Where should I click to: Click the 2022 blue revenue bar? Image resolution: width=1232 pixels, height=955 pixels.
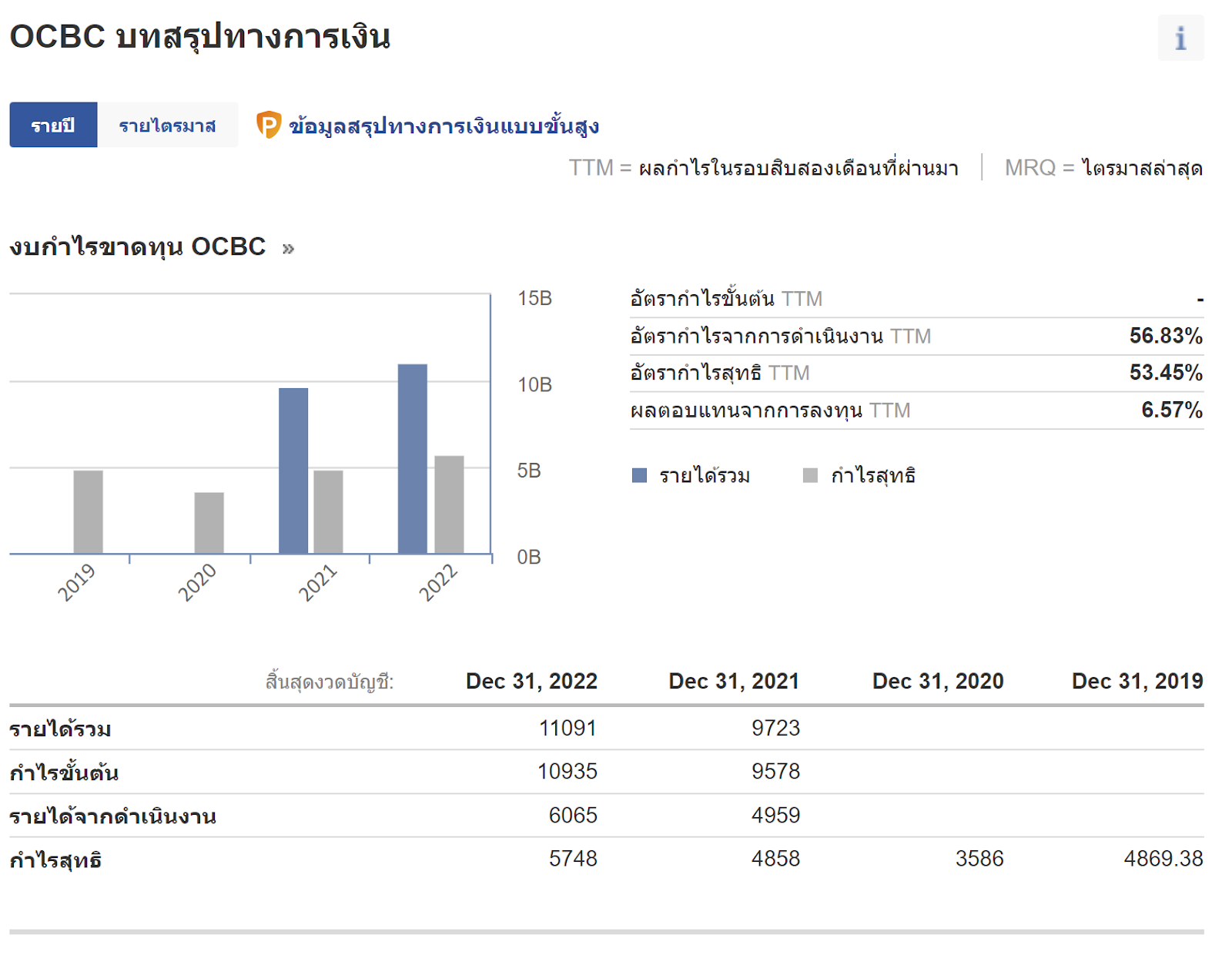(412, 458)
